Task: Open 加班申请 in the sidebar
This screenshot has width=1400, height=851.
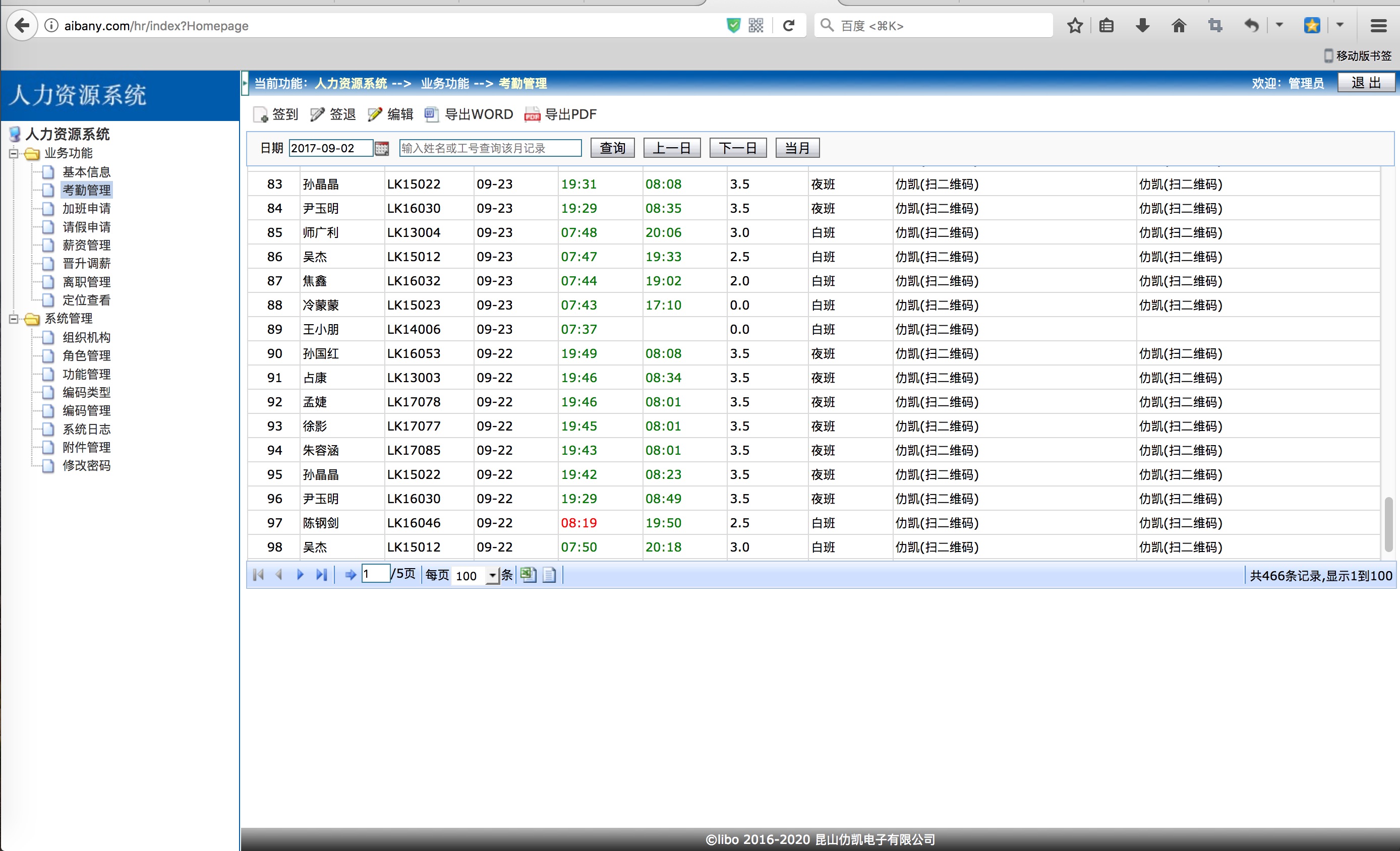Action: (86, 209)
